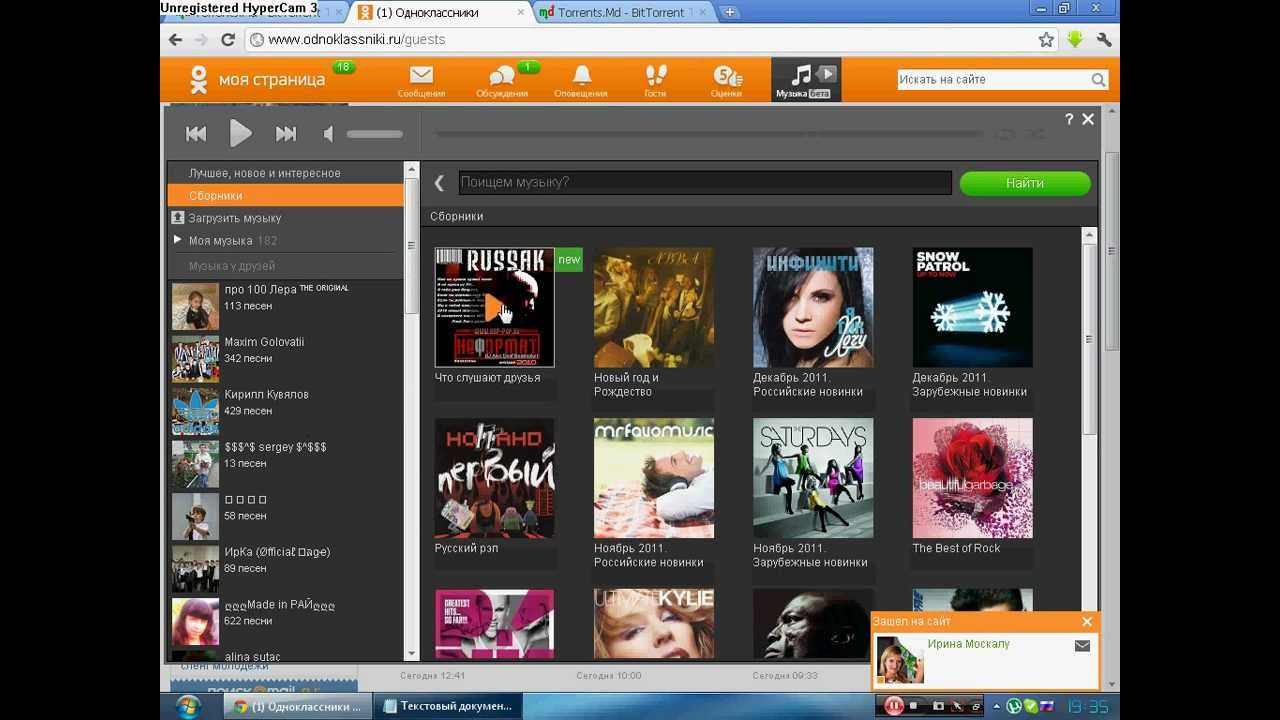Select the Сборники menu item
The height and width of the screenshot is (720, 1280).
coord(285,196)
